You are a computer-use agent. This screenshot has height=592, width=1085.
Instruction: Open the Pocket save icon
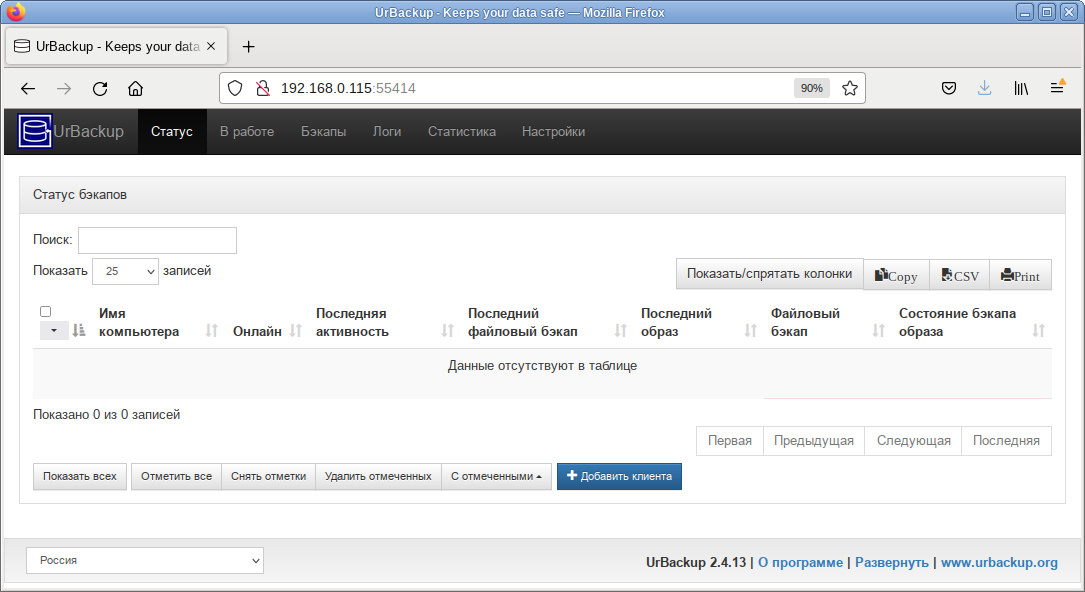pyautogui.click(x=949, y=88)
